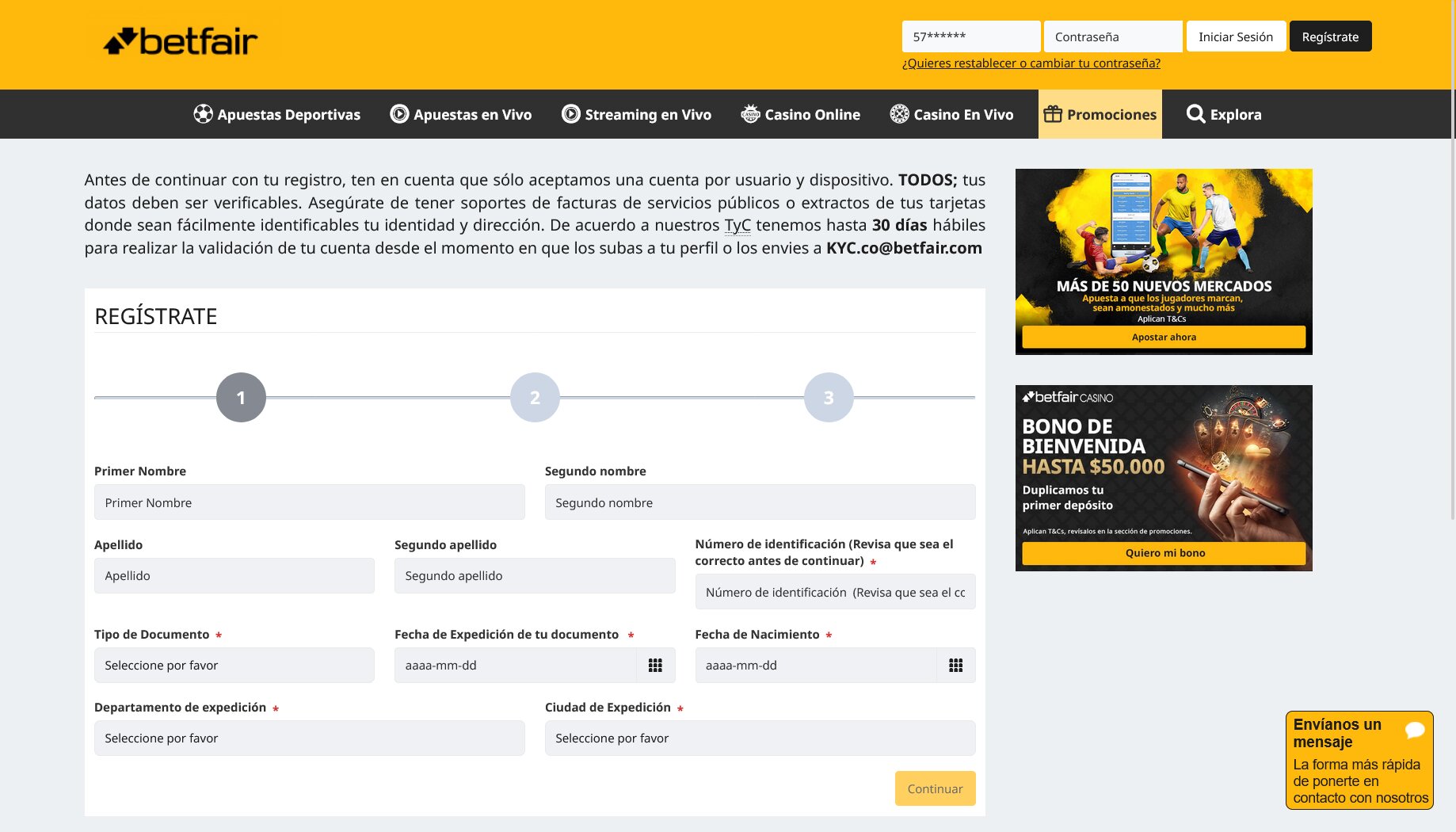Click the Regístrate header button

[1331, 36]
